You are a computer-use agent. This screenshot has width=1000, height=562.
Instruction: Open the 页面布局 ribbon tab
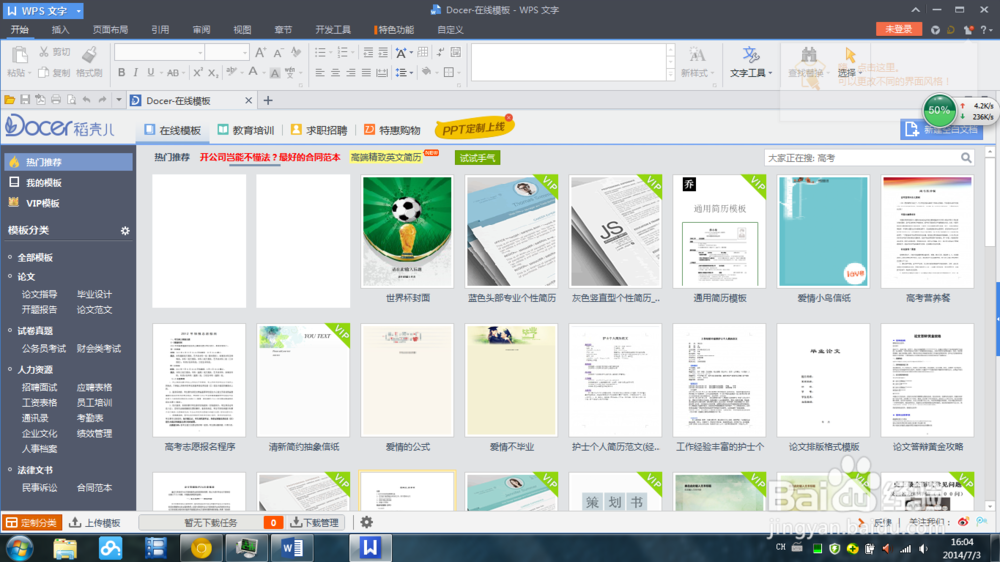click(x=110, y=29)
